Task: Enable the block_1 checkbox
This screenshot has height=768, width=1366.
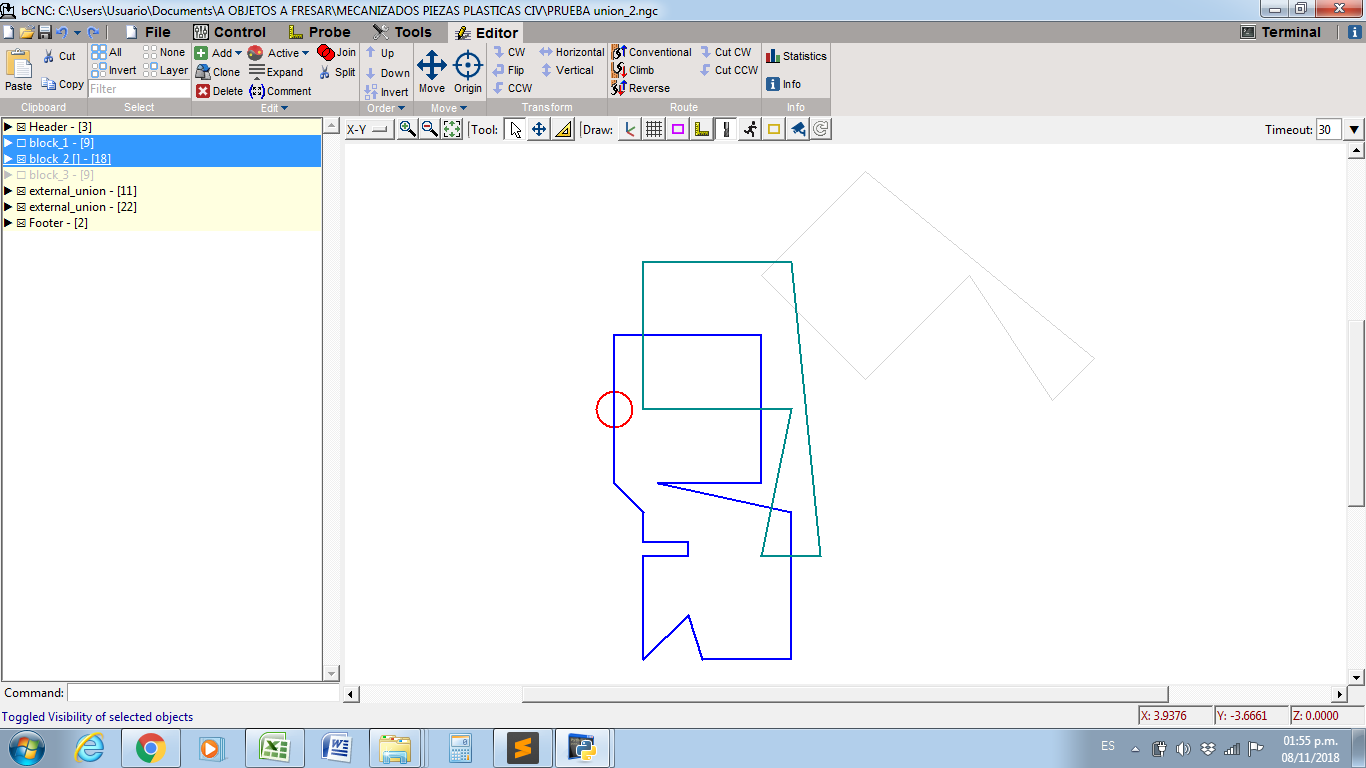Action: coord(21,143)
